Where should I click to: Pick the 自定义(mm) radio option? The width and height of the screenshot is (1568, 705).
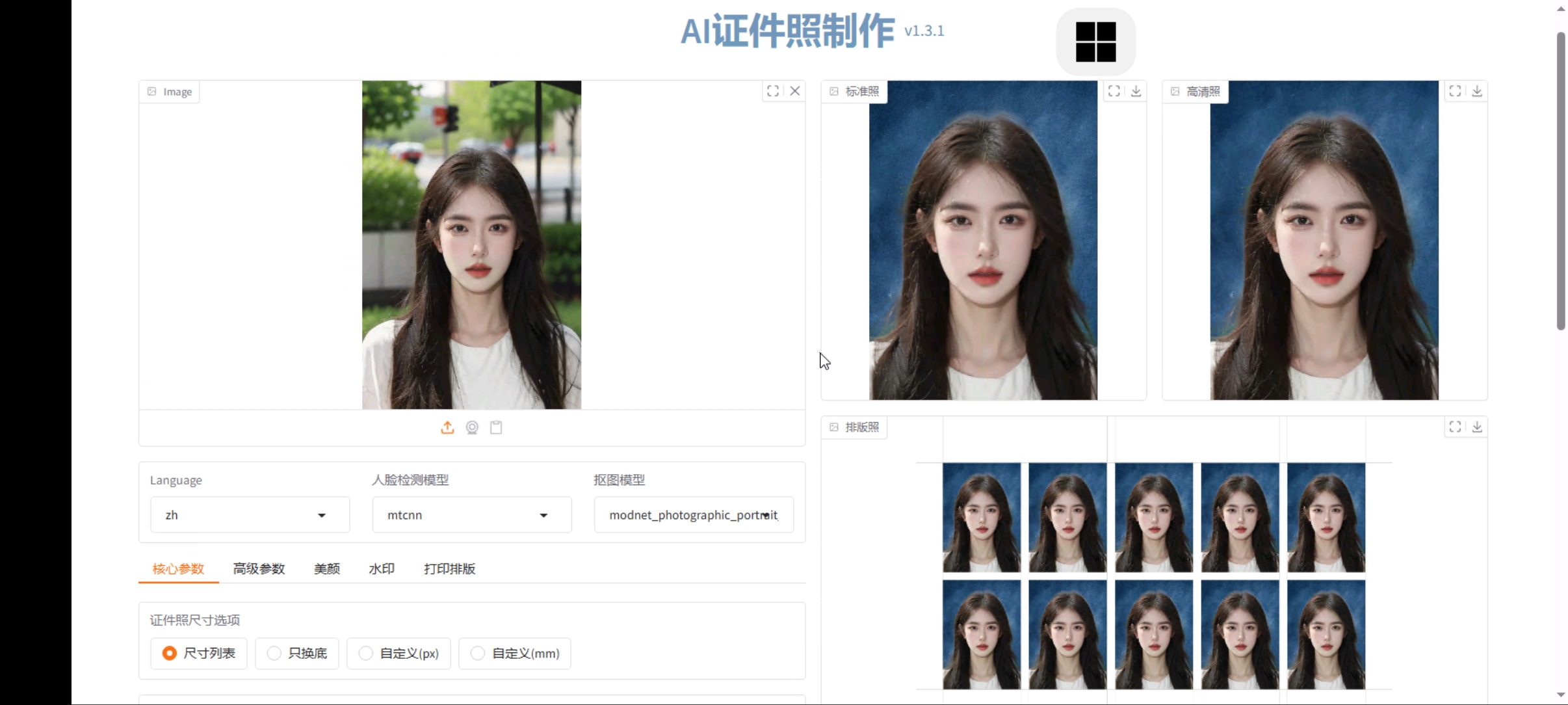pyautogui.click(x=515, y=653)
